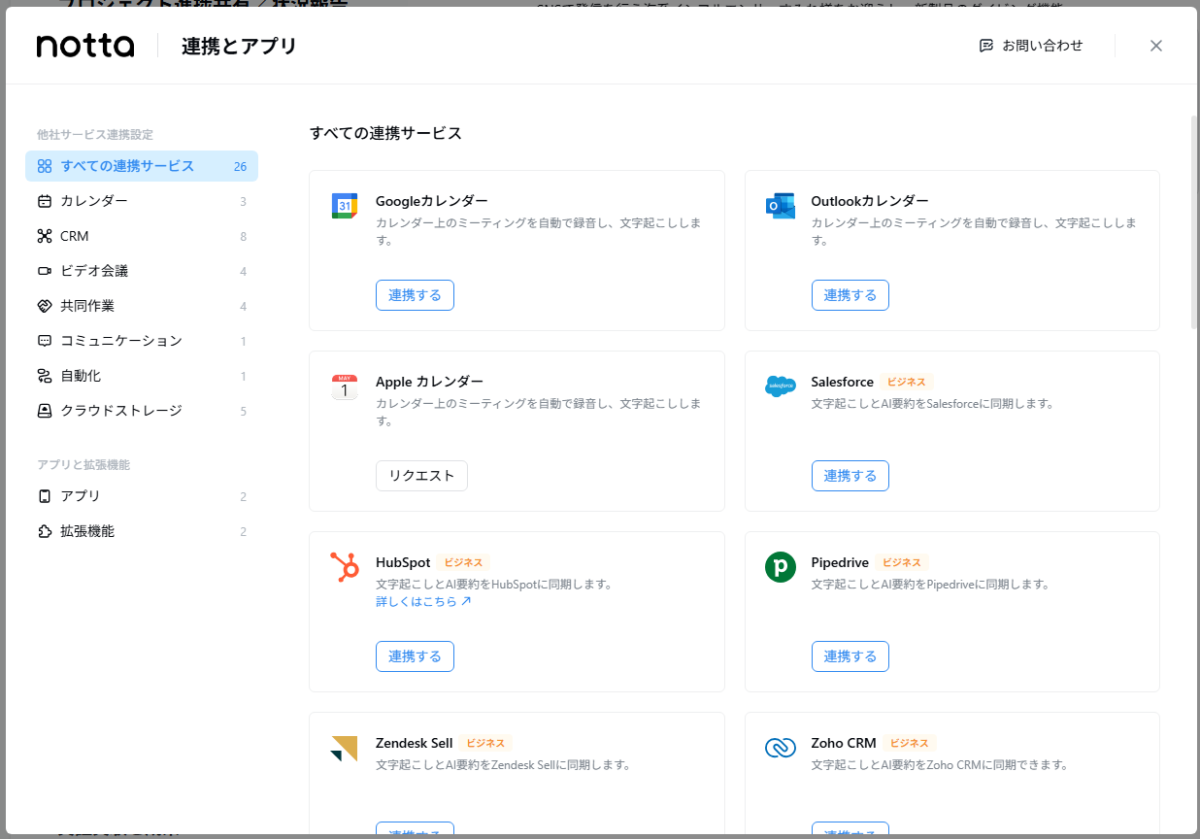This screenshot has width=1200, height=839.
Task: Go to the 拡張機能 section
Action: point(87,531)
